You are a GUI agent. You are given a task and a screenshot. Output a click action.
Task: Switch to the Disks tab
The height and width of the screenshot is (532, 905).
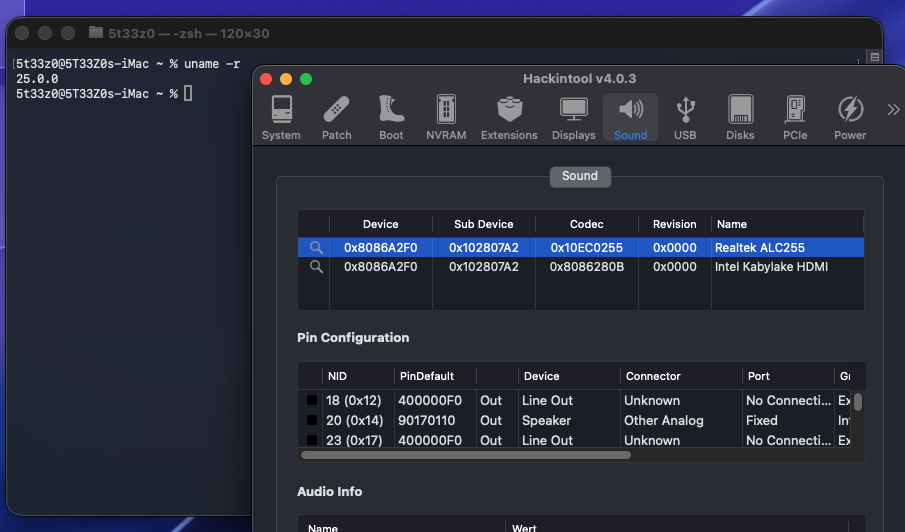pos(740,118)
